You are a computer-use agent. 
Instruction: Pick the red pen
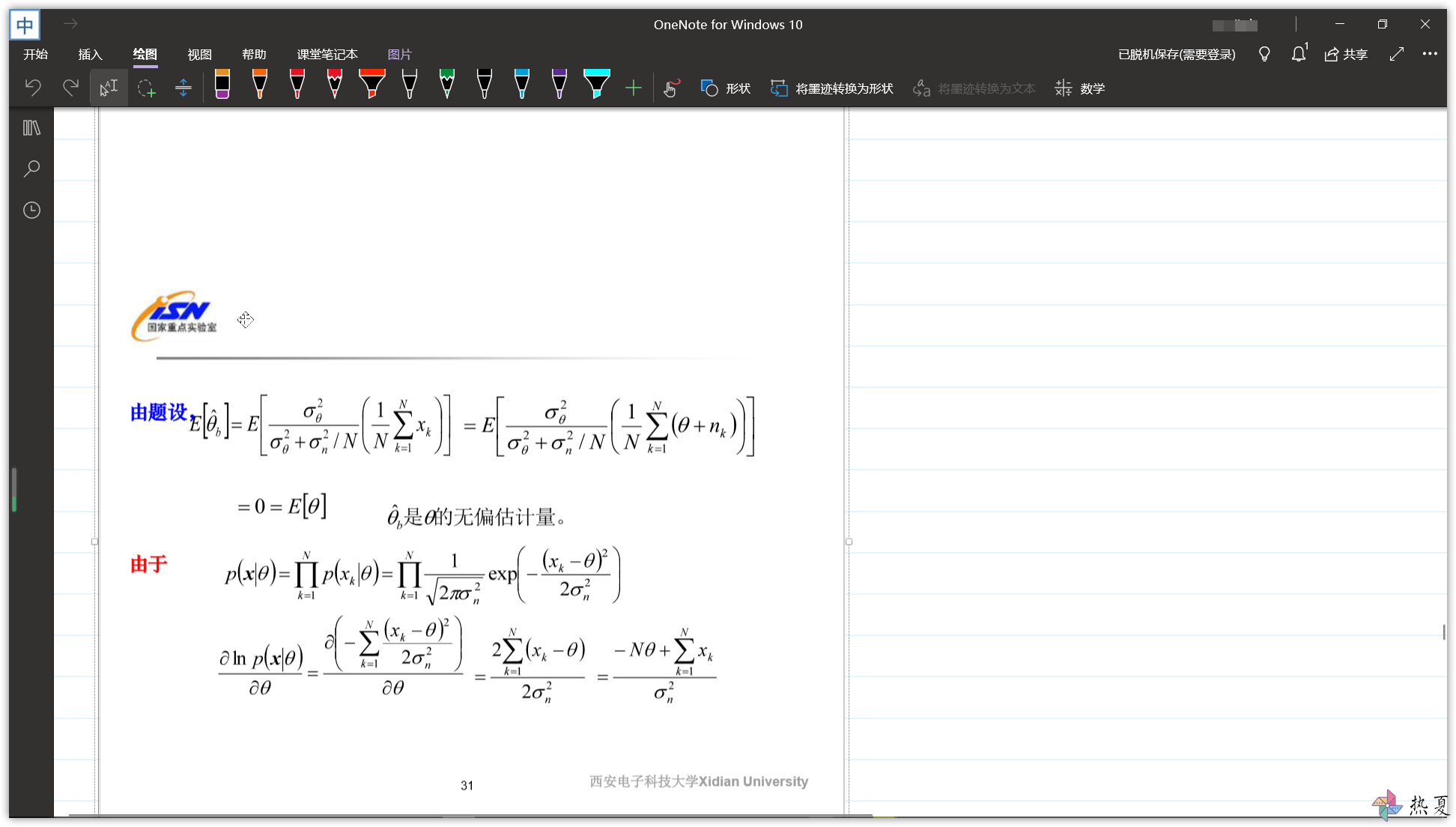pyautogui.click(x=297, y=84)
